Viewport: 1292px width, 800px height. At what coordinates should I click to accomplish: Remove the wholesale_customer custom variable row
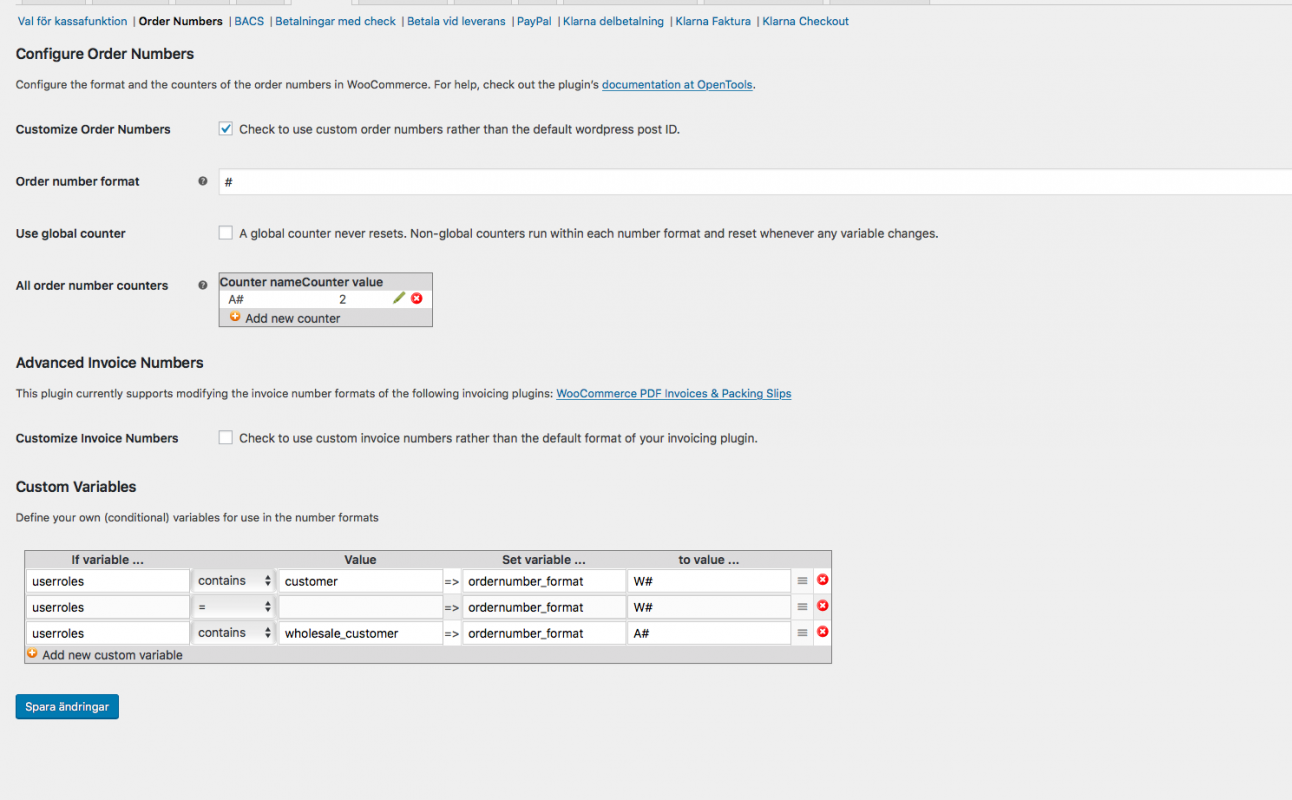pyautogui.click(x=823, y=632)
